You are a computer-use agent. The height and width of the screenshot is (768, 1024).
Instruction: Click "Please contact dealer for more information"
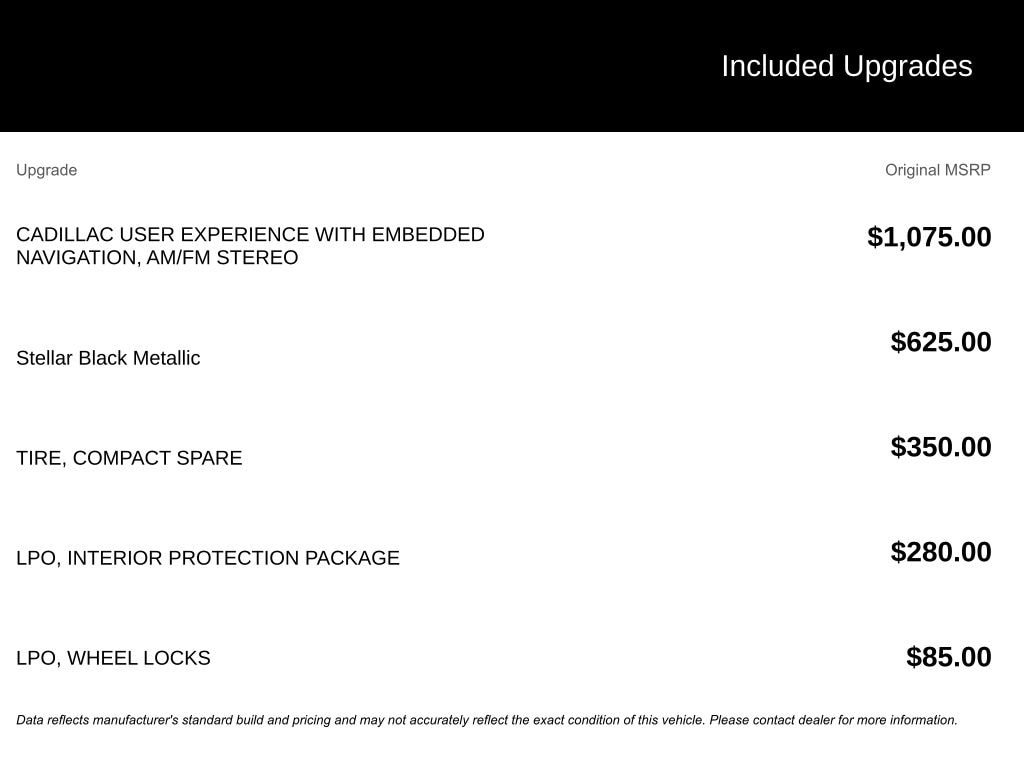point(833,720)
